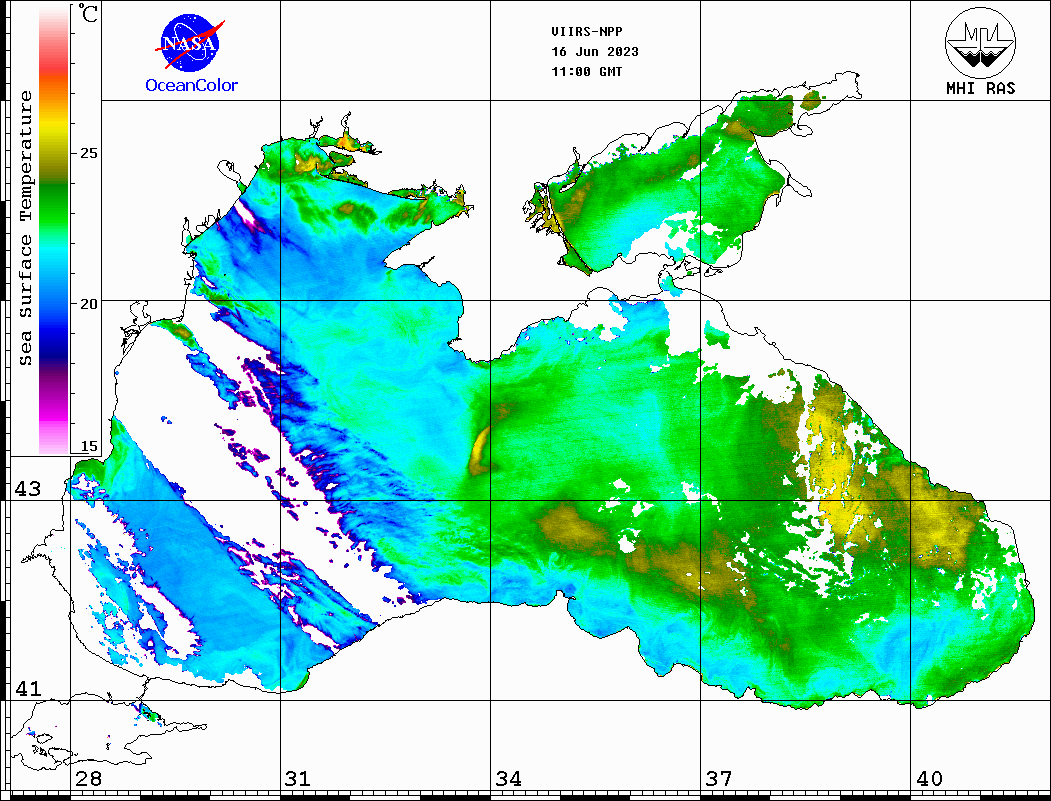This screenshot has height=801, width=1051.
Task: Click longitude label 34
Action: [508, 779]
